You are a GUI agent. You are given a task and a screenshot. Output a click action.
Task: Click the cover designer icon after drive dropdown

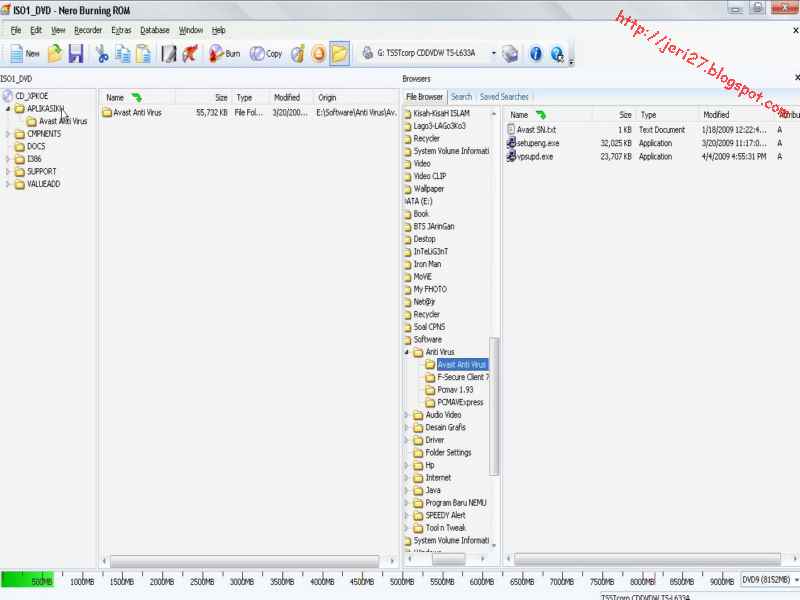point(510,53)
